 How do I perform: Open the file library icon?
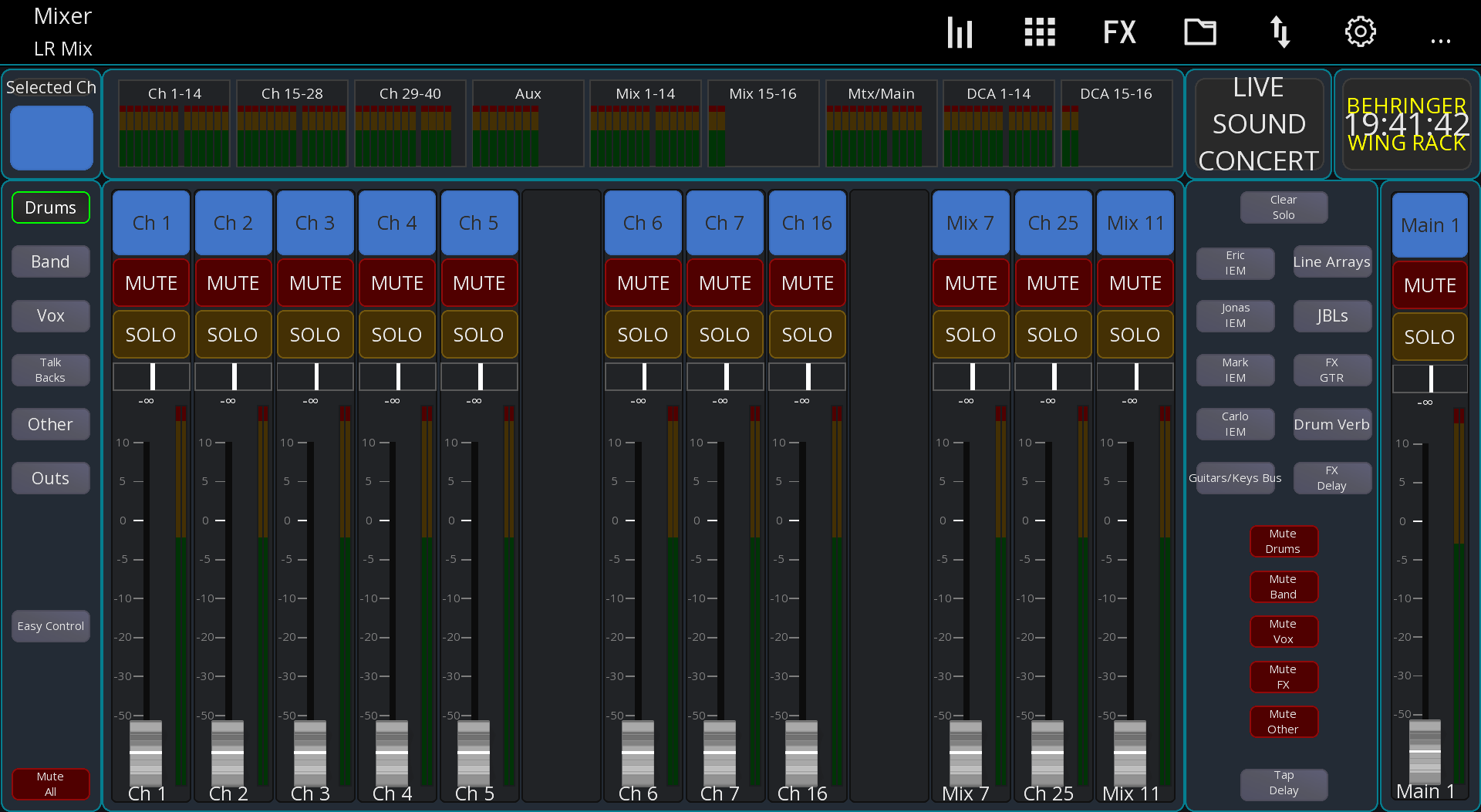coord(1199,32)
